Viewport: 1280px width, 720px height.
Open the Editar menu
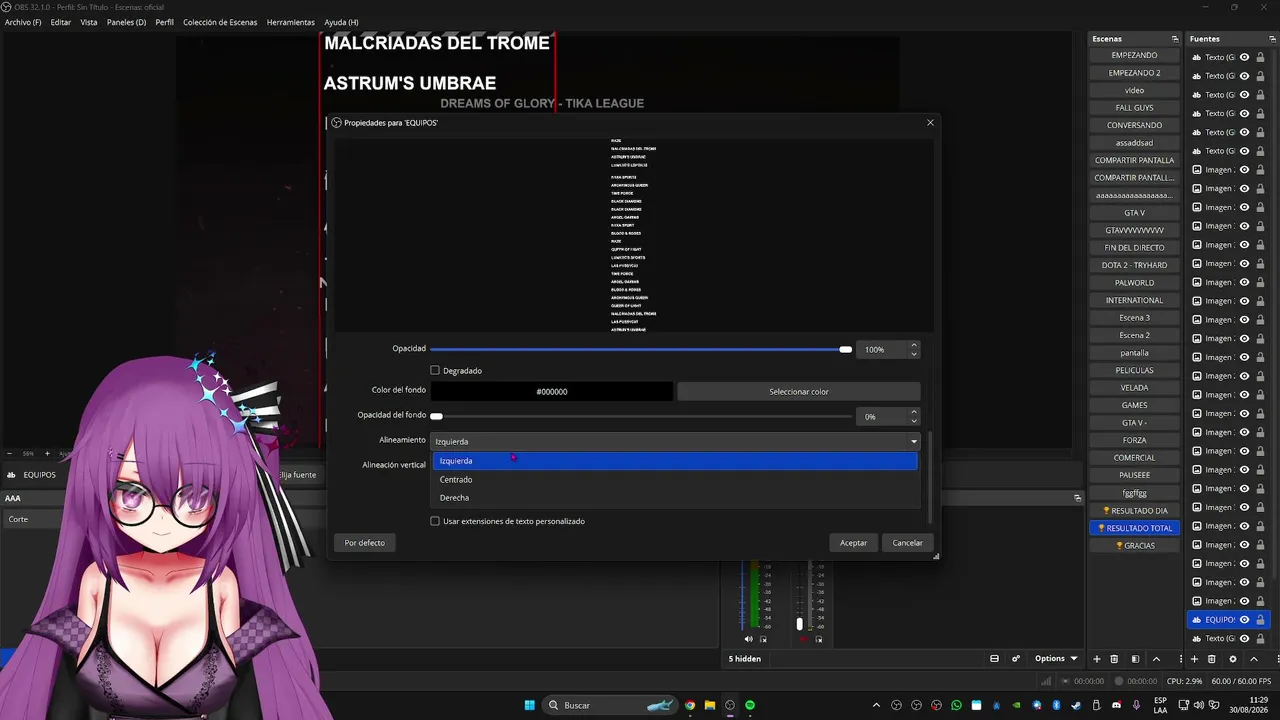[61, 22]
